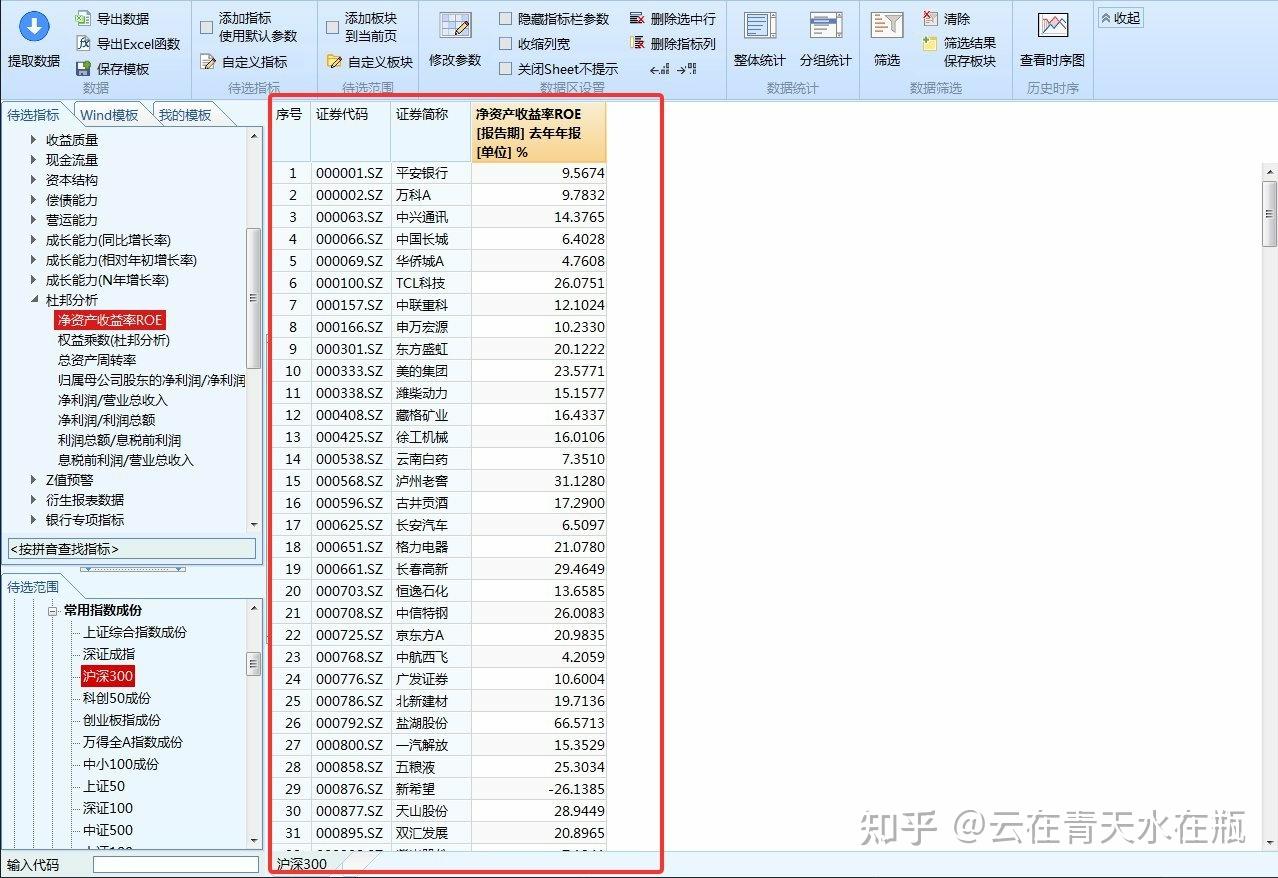Switch to Wind模板 tab
The width and height of the screenshot is (1278, 878).
pos(110,115)
